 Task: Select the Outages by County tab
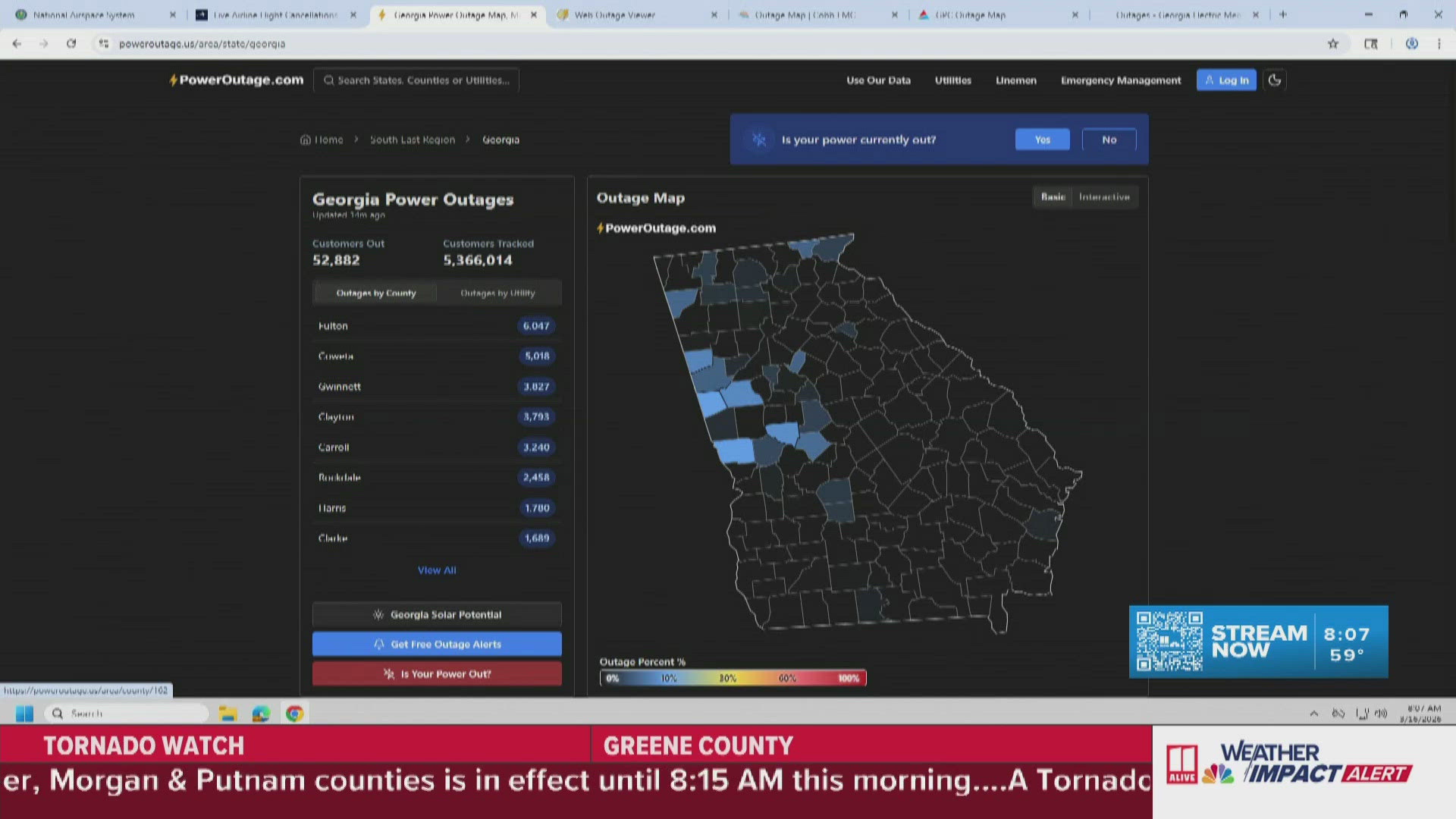(x=376, y=293)
